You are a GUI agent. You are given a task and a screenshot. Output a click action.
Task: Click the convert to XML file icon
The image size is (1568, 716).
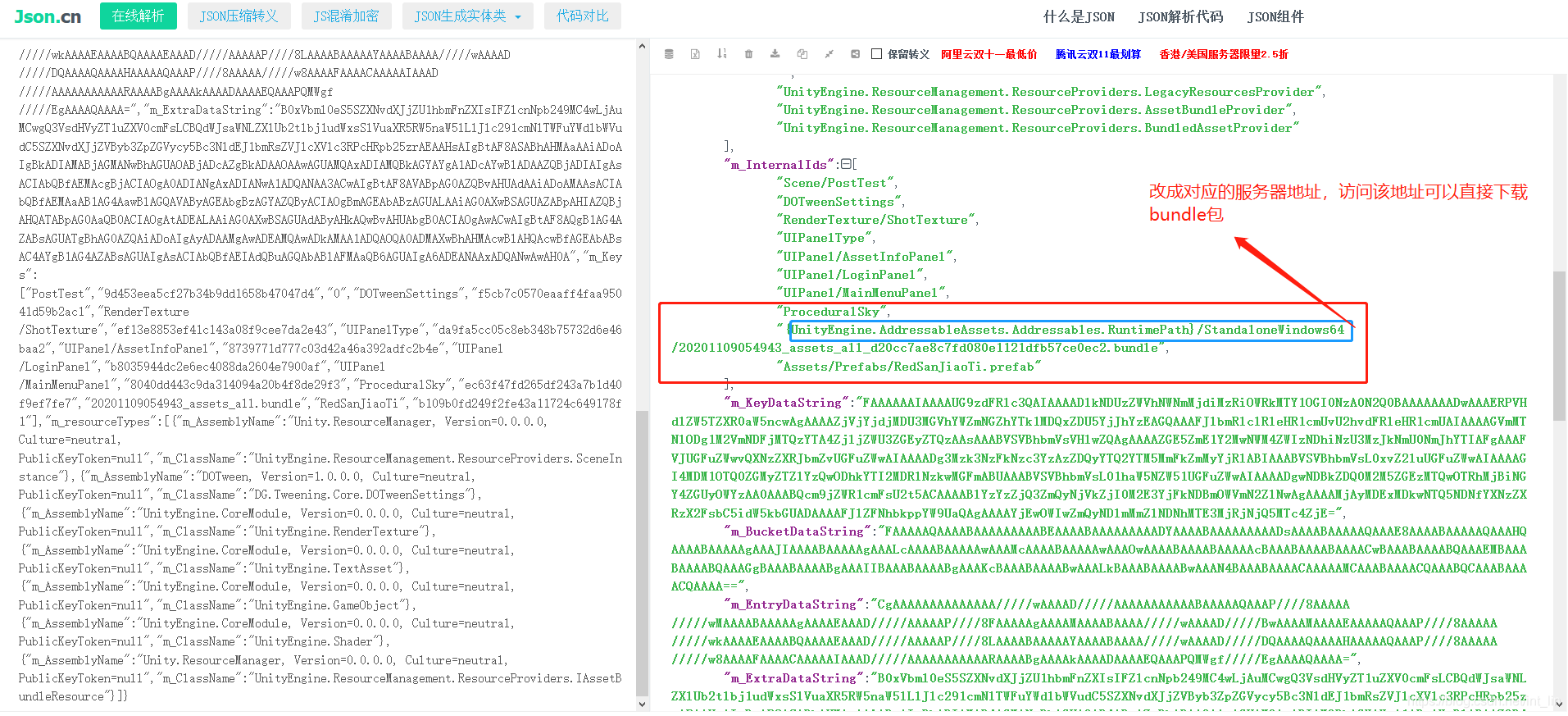click(695, 54)
